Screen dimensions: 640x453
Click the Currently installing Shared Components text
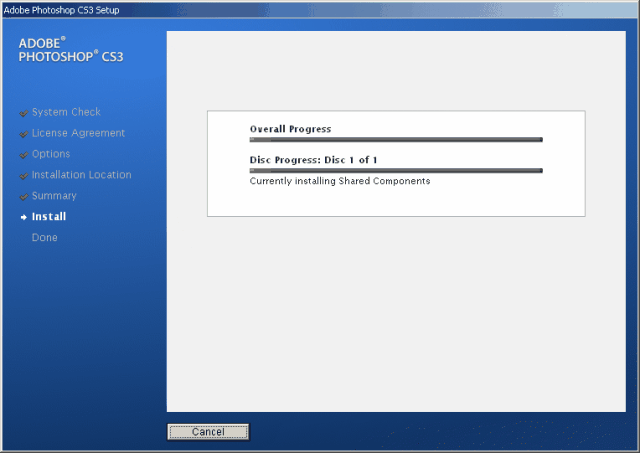point(340,181)
